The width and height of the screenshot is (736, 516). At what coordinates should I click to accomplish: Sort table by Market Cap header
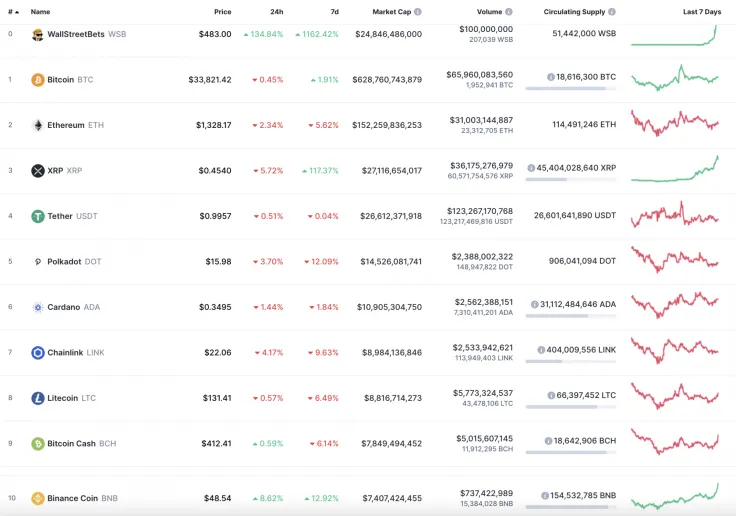[x=391, y=12]
